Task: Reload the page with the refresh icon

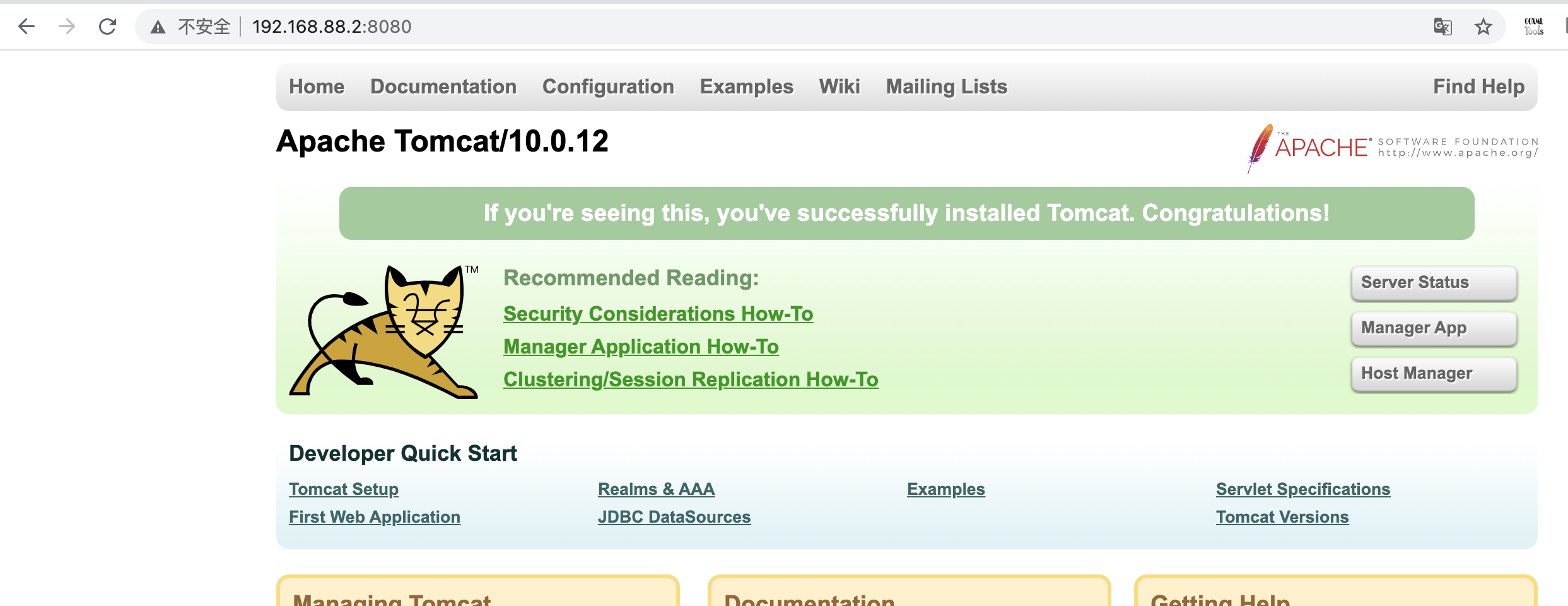Action: (107, 27)
